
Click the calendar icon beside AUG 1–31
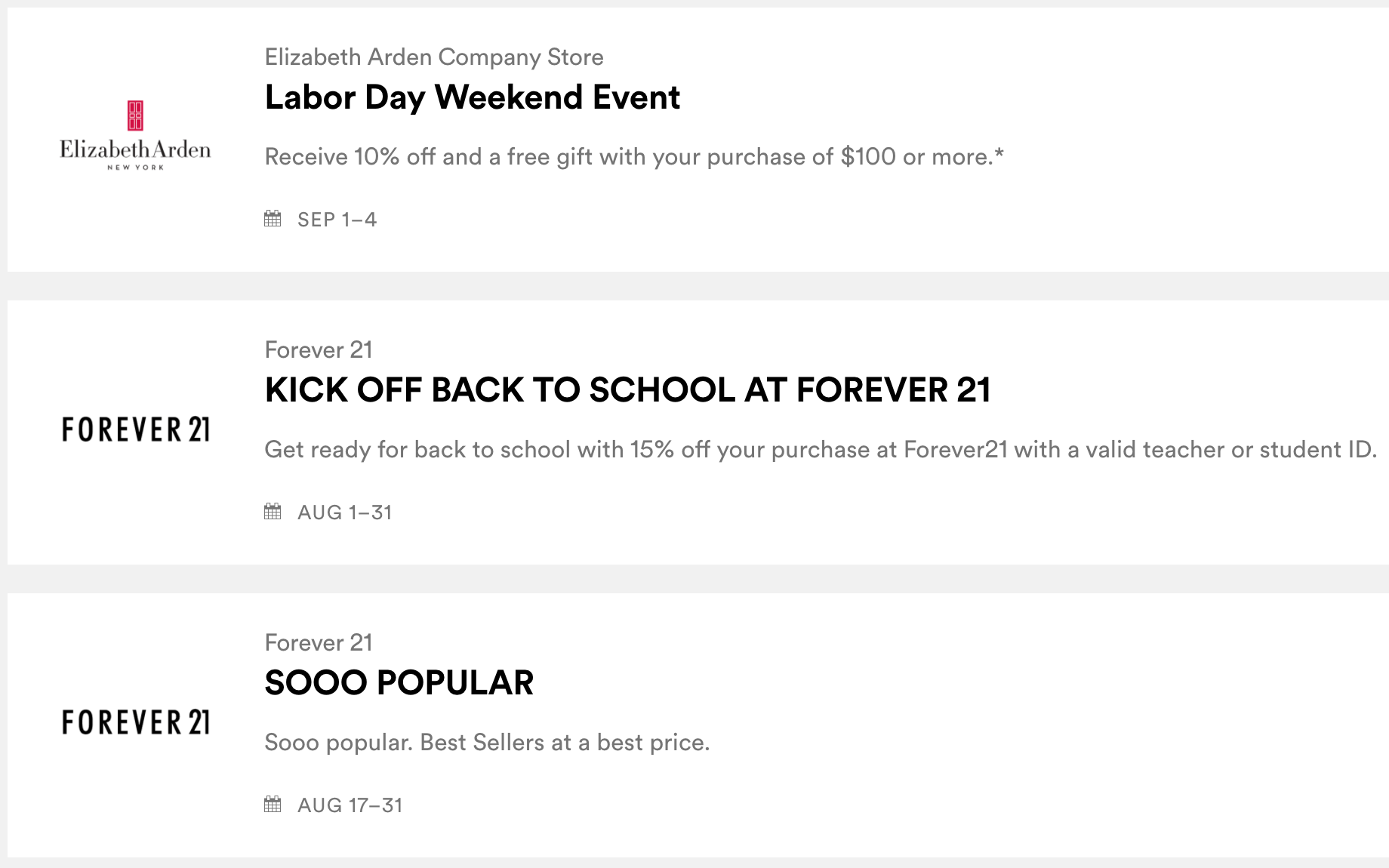(273, 512)
